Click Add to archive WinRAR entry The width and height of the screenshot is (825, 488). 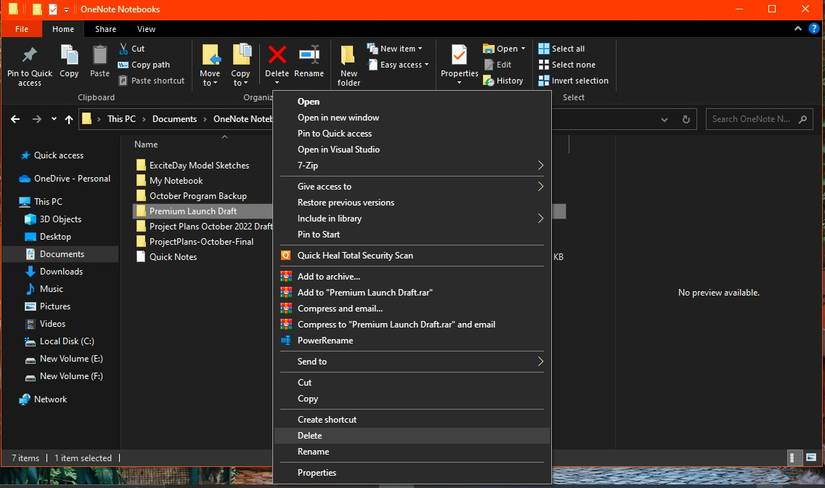pos(328,277)
